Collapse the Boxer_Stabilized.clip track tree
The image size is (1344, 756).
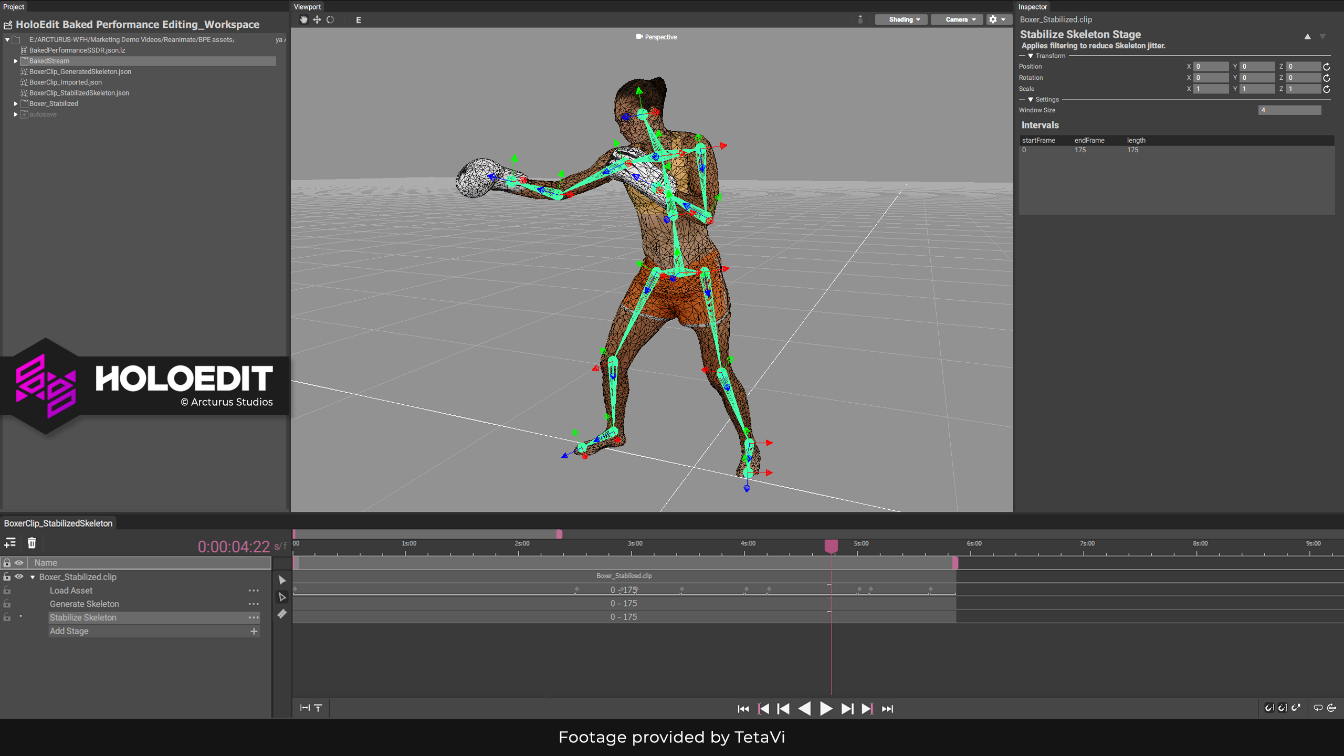pos(32,577)
